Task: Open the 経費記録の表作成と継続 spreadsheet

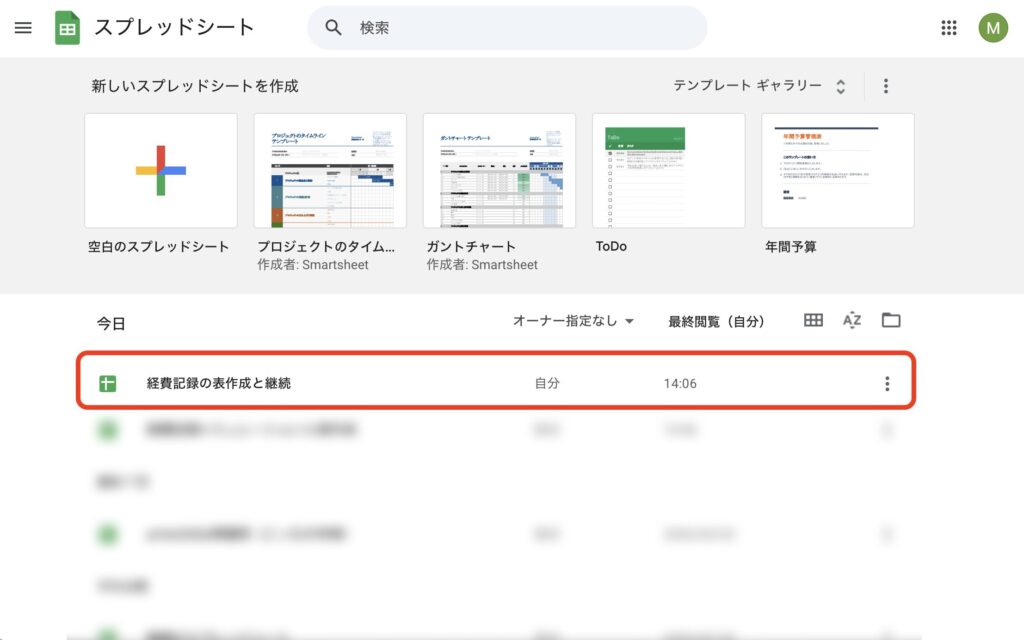Action: pos(219,383)
